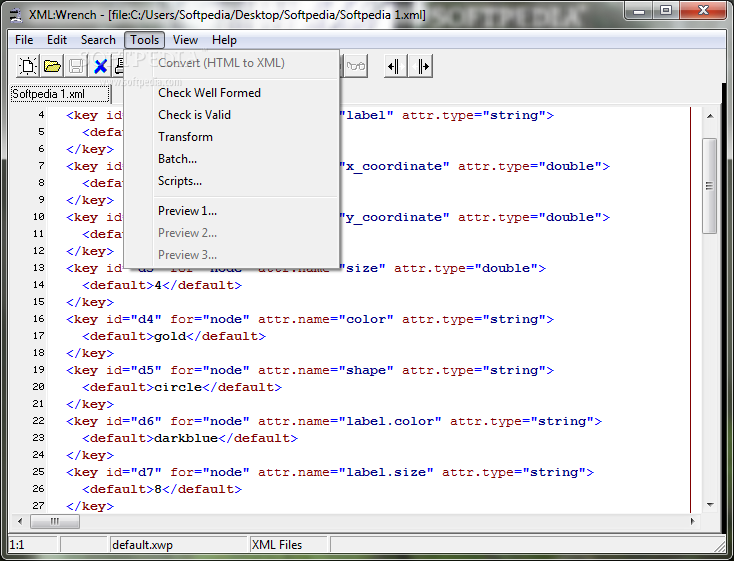Click the left-pointing arrow bar icon
Screen dimensions: 734x561
tap(396, 66)
